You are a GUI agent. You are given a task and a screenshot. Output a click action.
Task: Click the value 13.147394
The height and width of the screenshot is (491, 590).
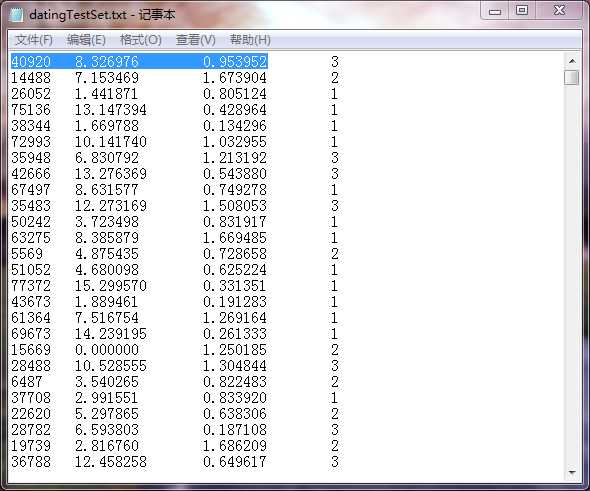111,110
